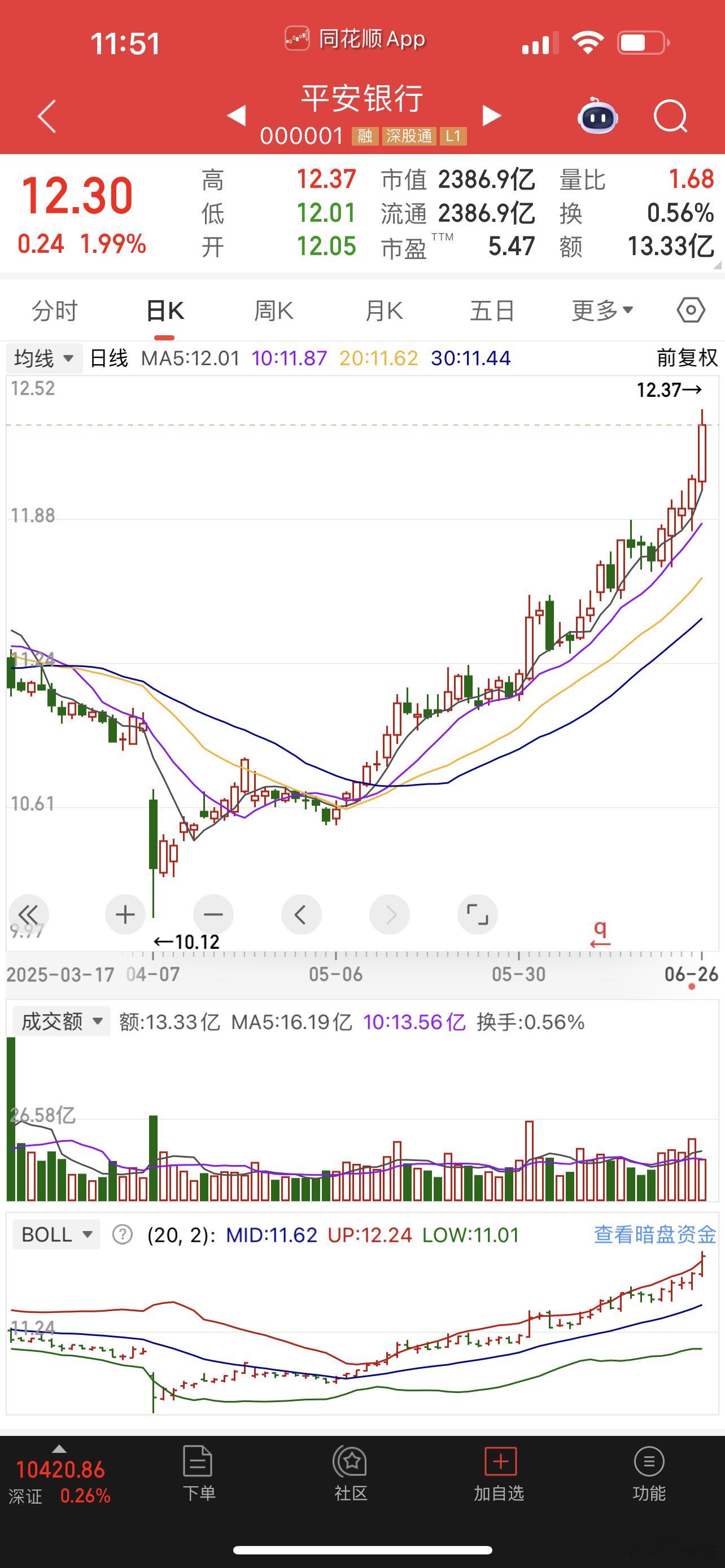Screen dimensions: 725x1568
Task: Tap the back arrow in the header
Action: [47, 116]
